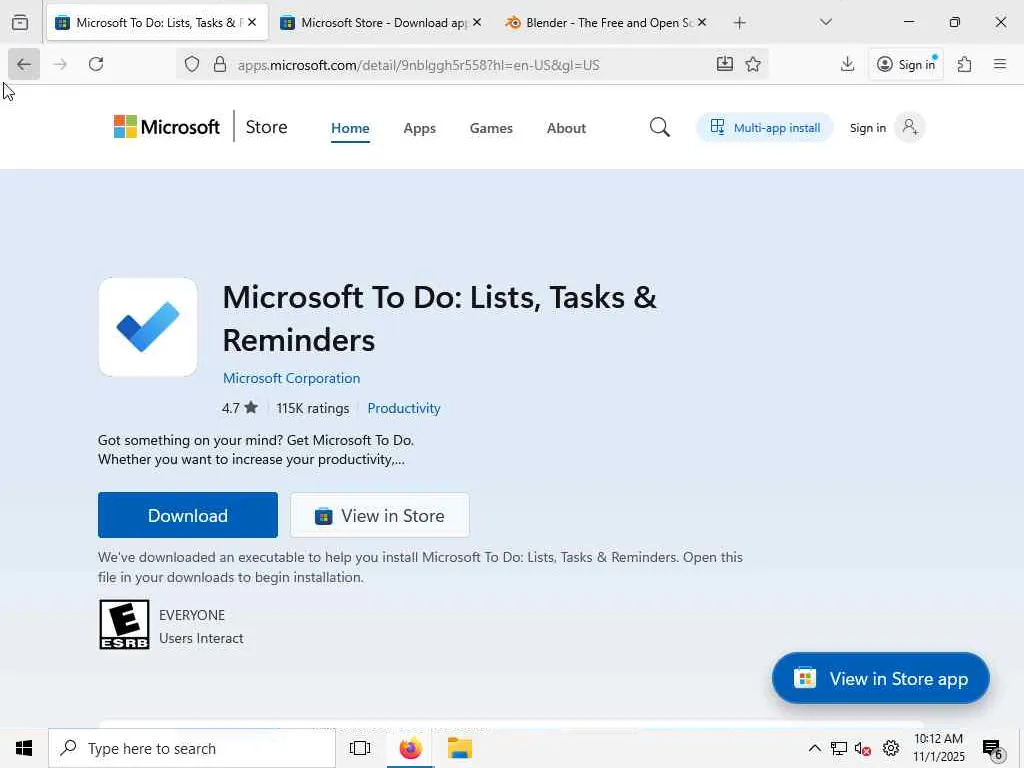Click the app description text

(x=256, y=450)
